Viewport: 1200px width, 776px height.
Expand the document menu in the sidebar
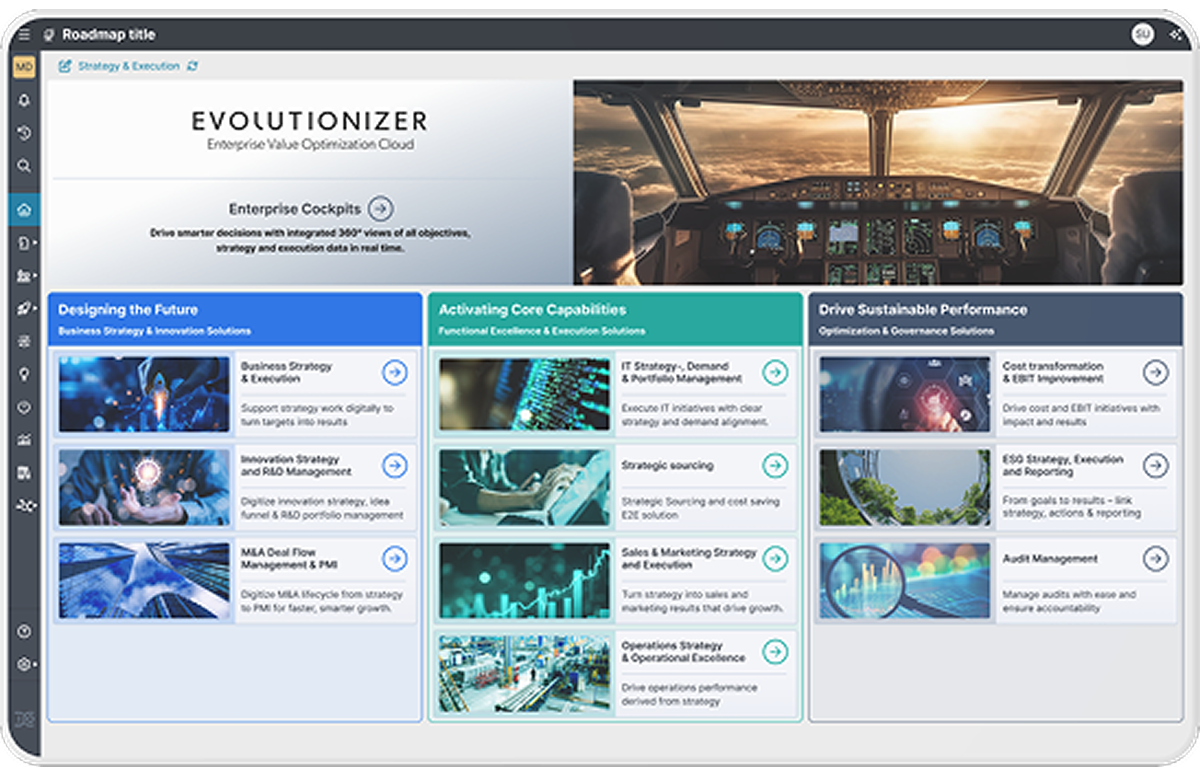pos(25,243)
